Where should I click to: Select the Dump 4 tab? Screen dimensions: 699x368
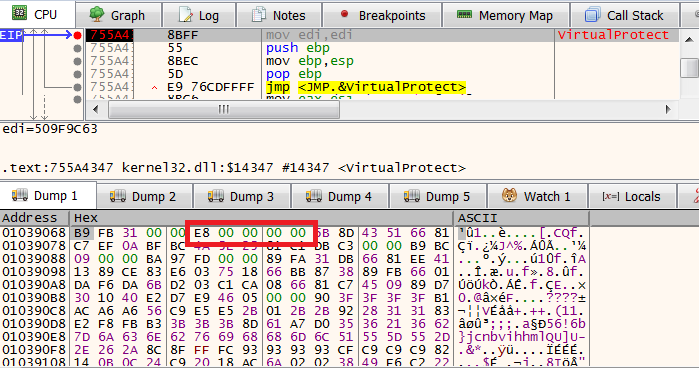pyautogui.click(x=341, y=196)
